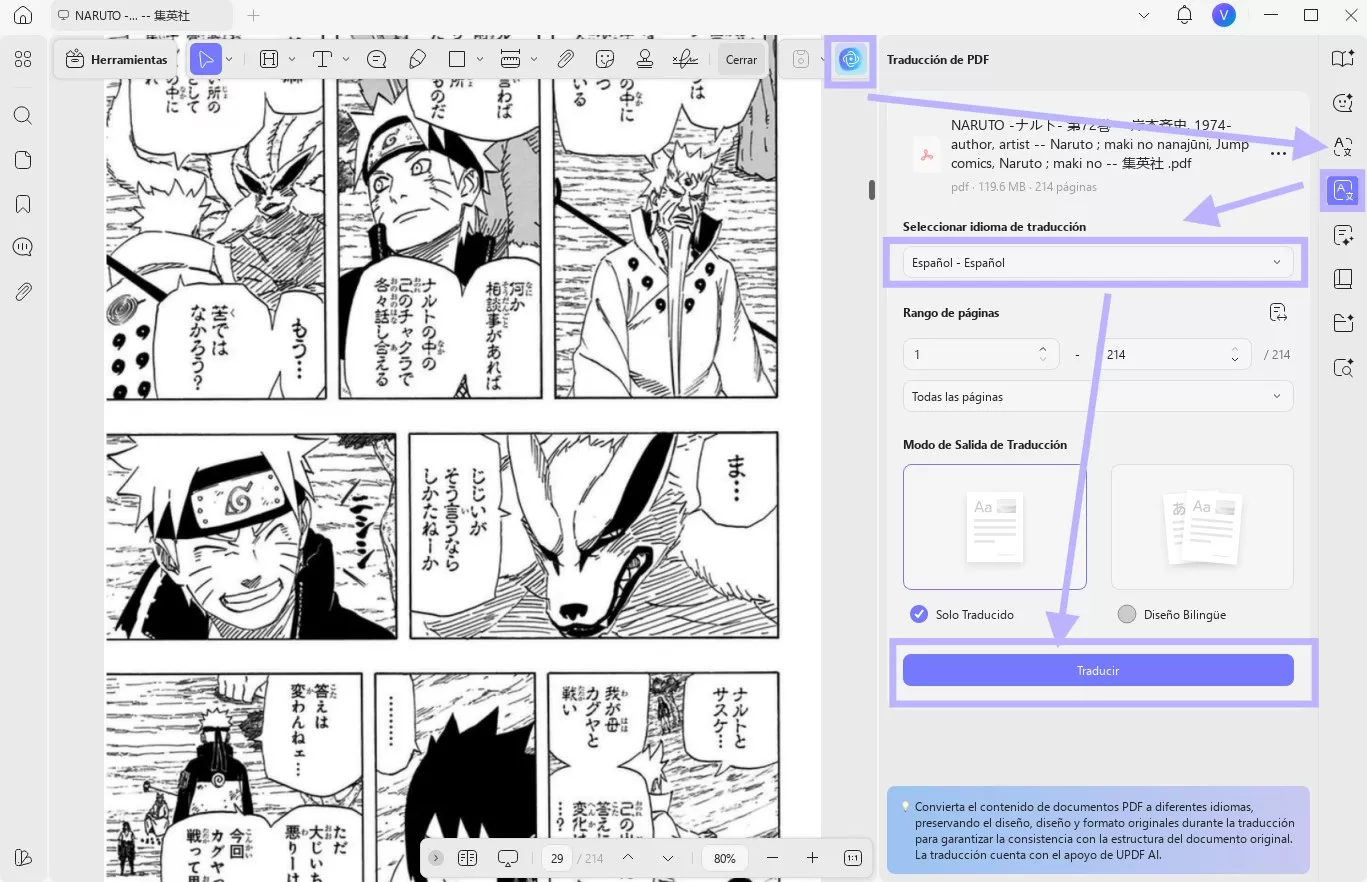
Task: Open the book library icon
Action: tap(1343, 279)
